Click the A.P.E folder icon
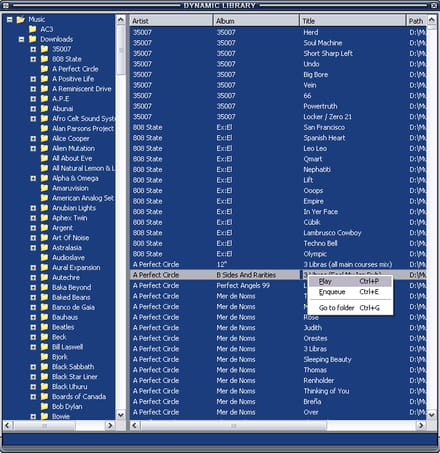This screenshot has height=453, width=440. [x=44, y=99]
